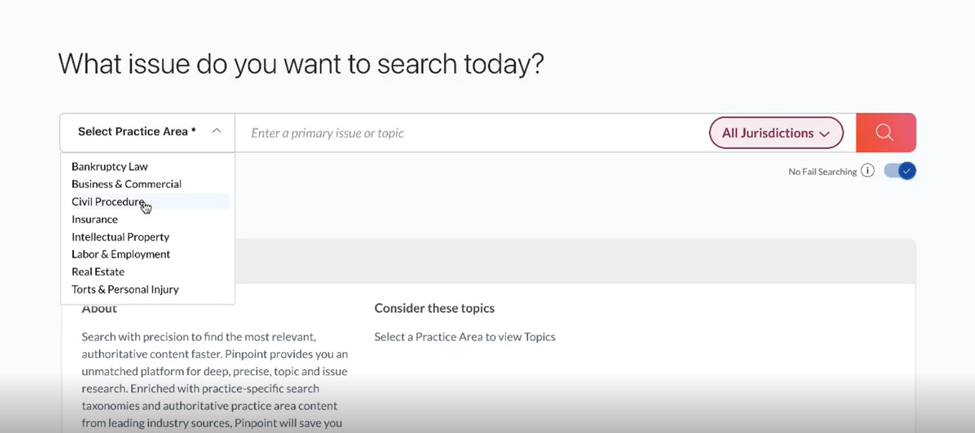Click the red magnifying glass search button

tap(885, 133)
